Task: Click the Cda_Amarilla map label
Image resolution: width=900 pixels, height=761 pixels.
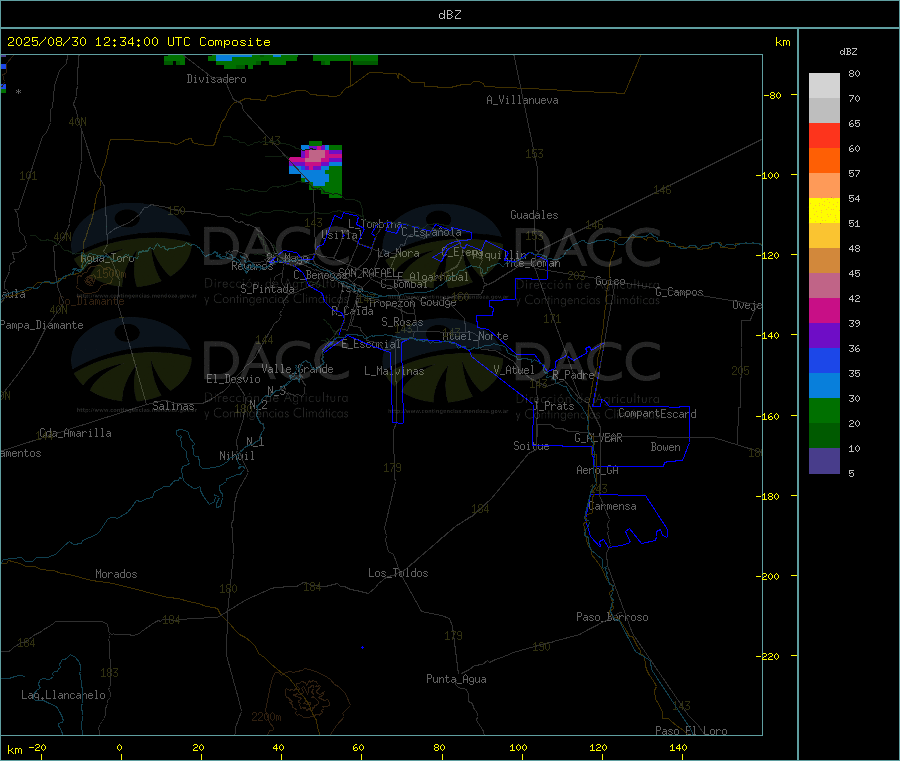Action: click(x=75, y=433)
